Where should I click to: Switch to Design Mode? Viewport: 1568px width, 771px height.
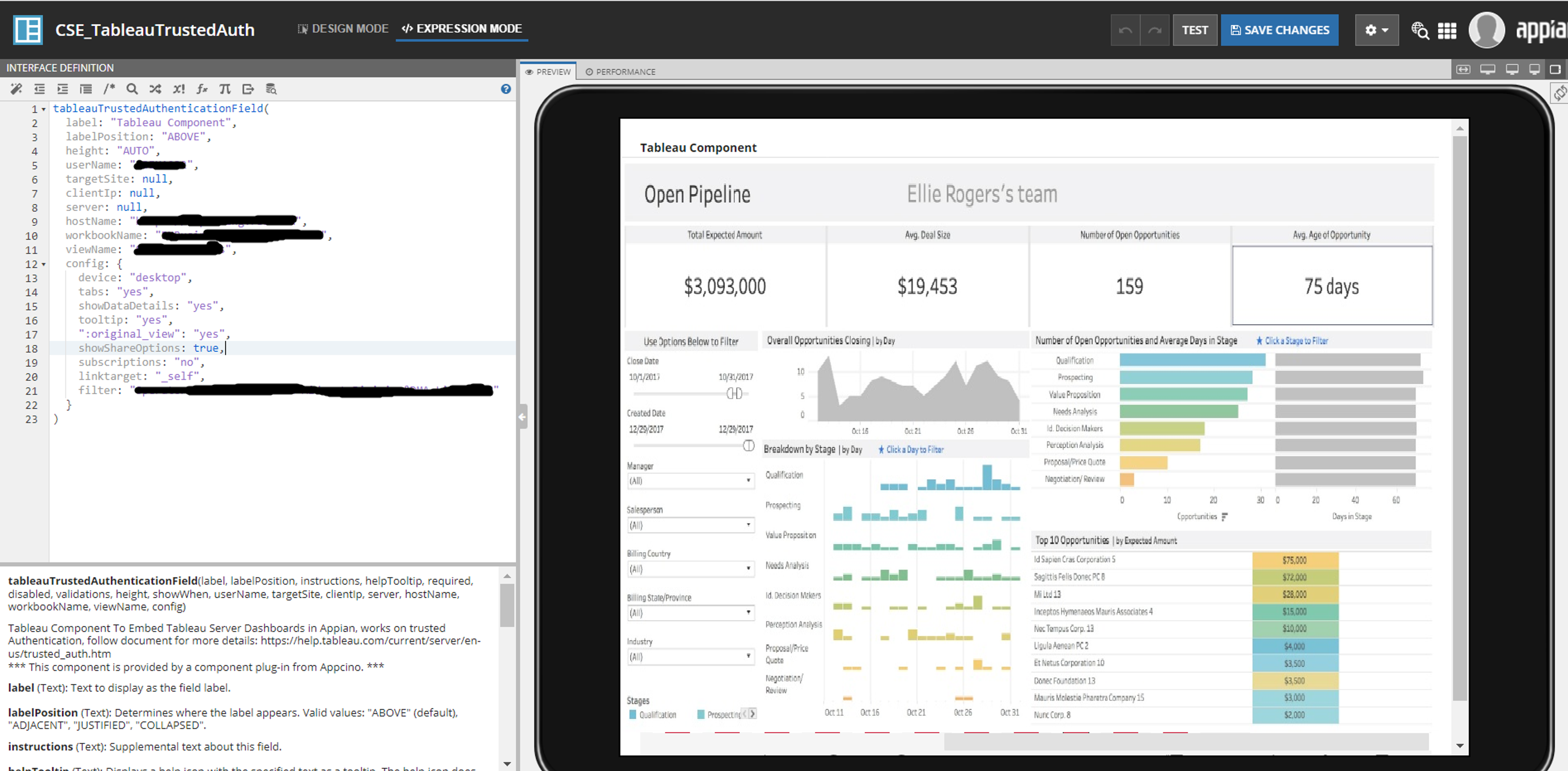pos(343,29)
